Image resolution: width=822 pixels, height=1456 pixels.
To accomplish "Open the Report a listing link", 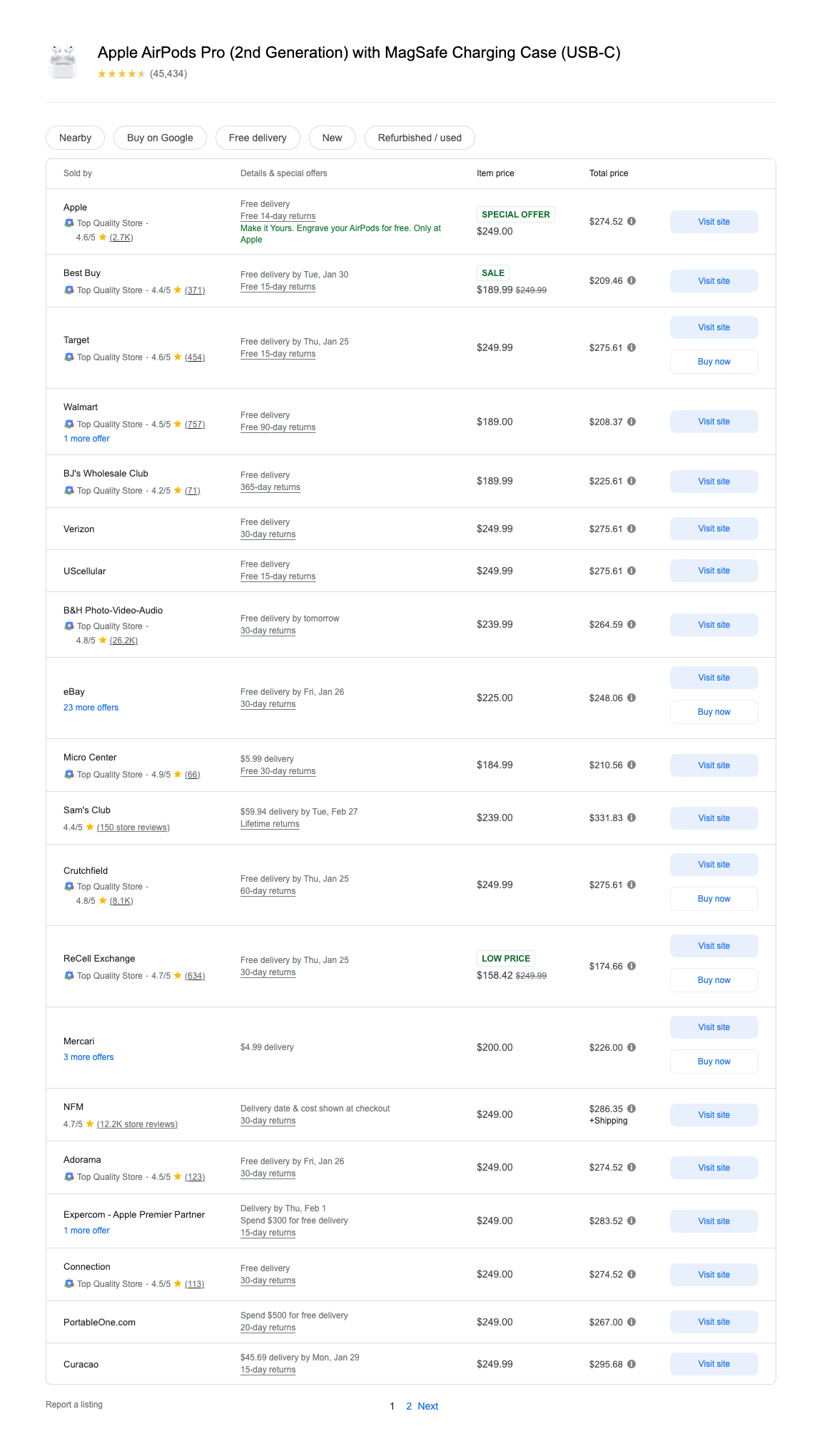I will coord(74,1405).
